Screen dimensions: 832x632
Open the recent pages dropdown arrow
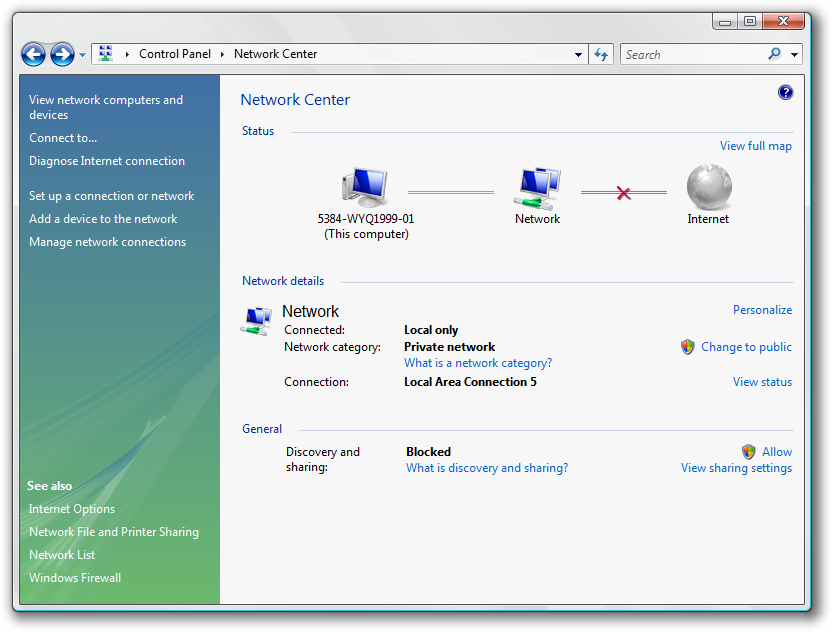tap(83, 55)
